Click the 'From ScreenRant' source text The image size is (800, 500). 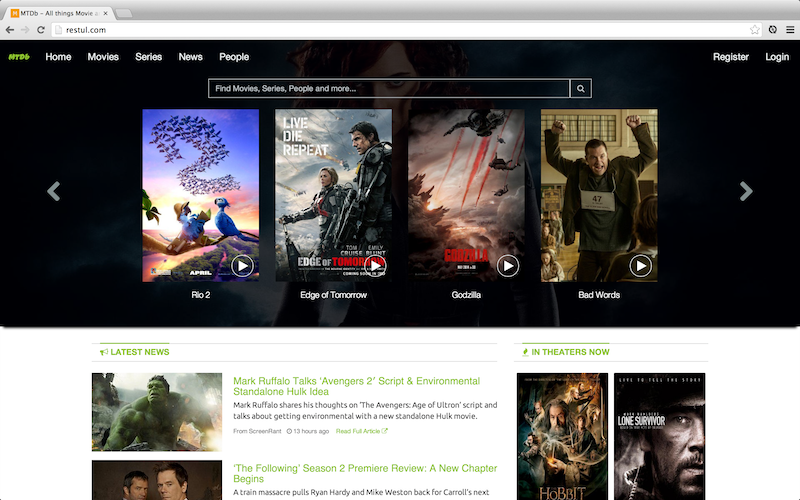click(257, 431)
